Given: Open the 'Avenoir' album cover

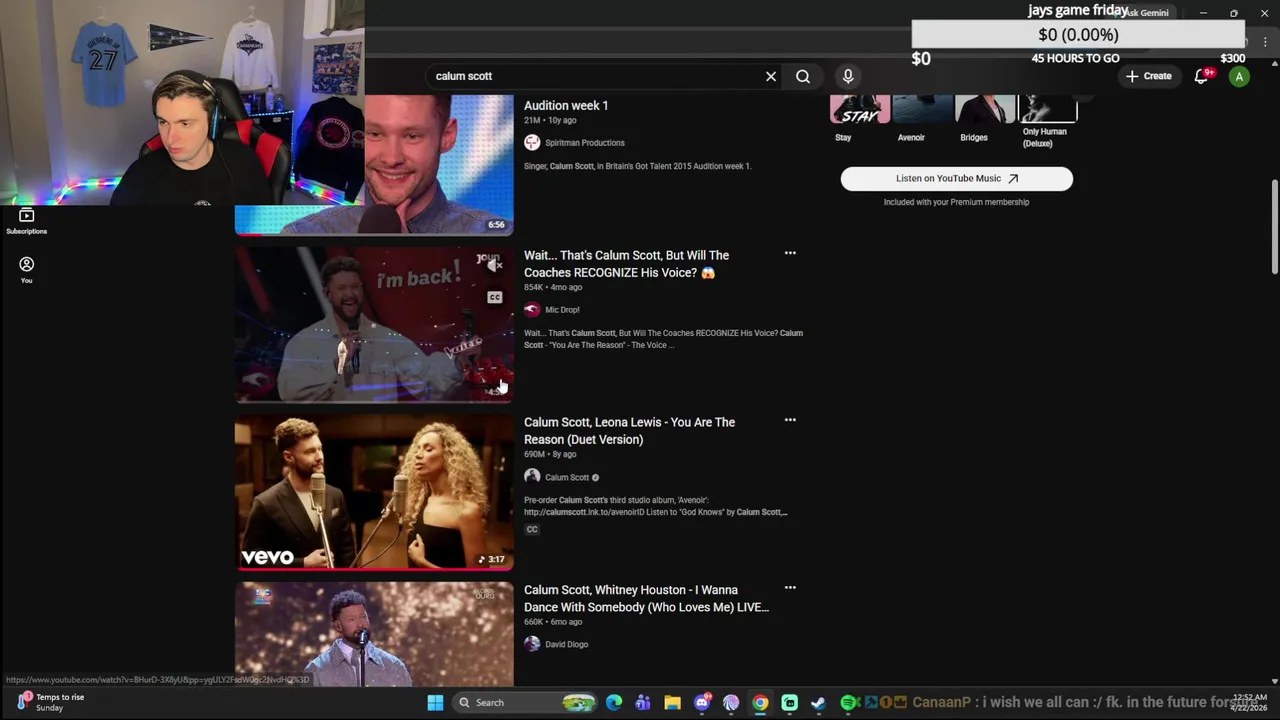Looking at the screenshot, I should pos(923,109).
